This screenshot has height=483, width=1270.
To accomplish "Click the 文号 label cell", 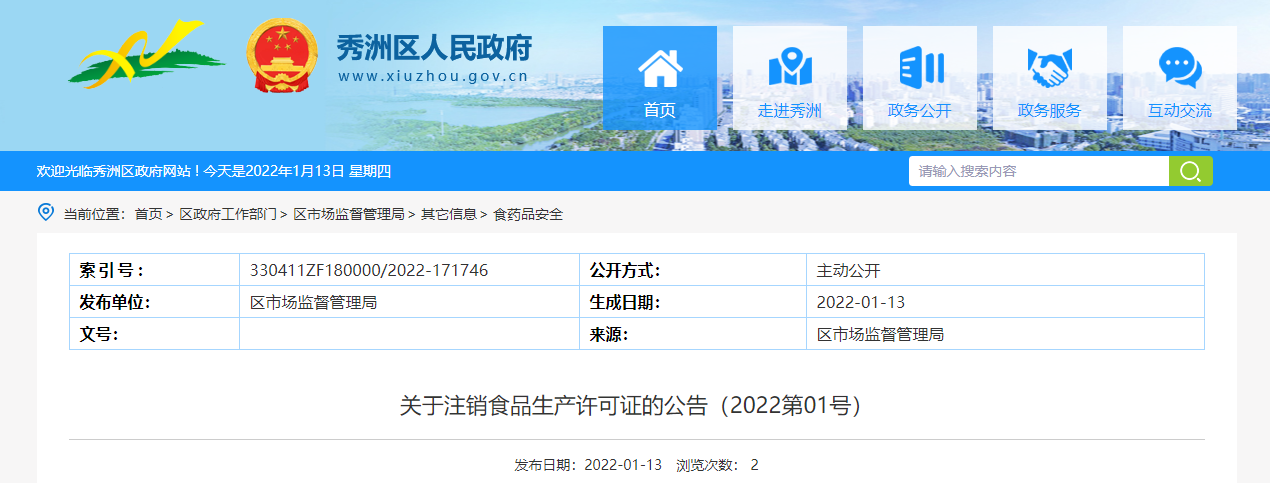I will tap(154, 334).
